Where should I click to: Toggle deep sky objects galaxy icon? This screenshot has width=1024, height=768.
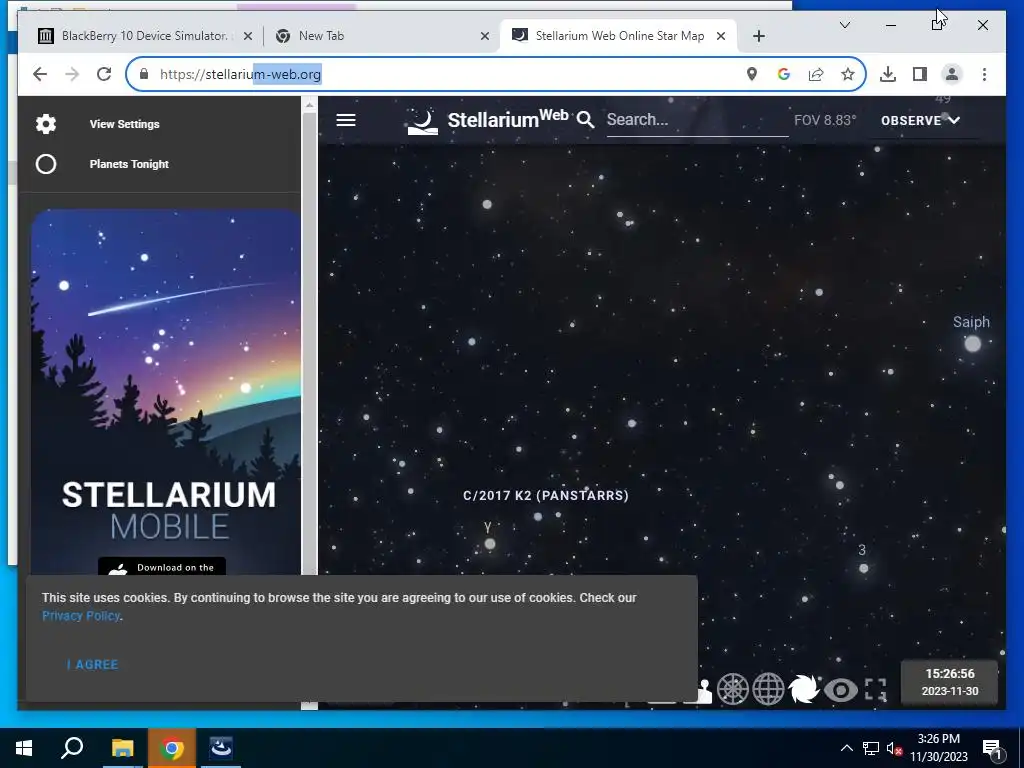click(803, 689)
